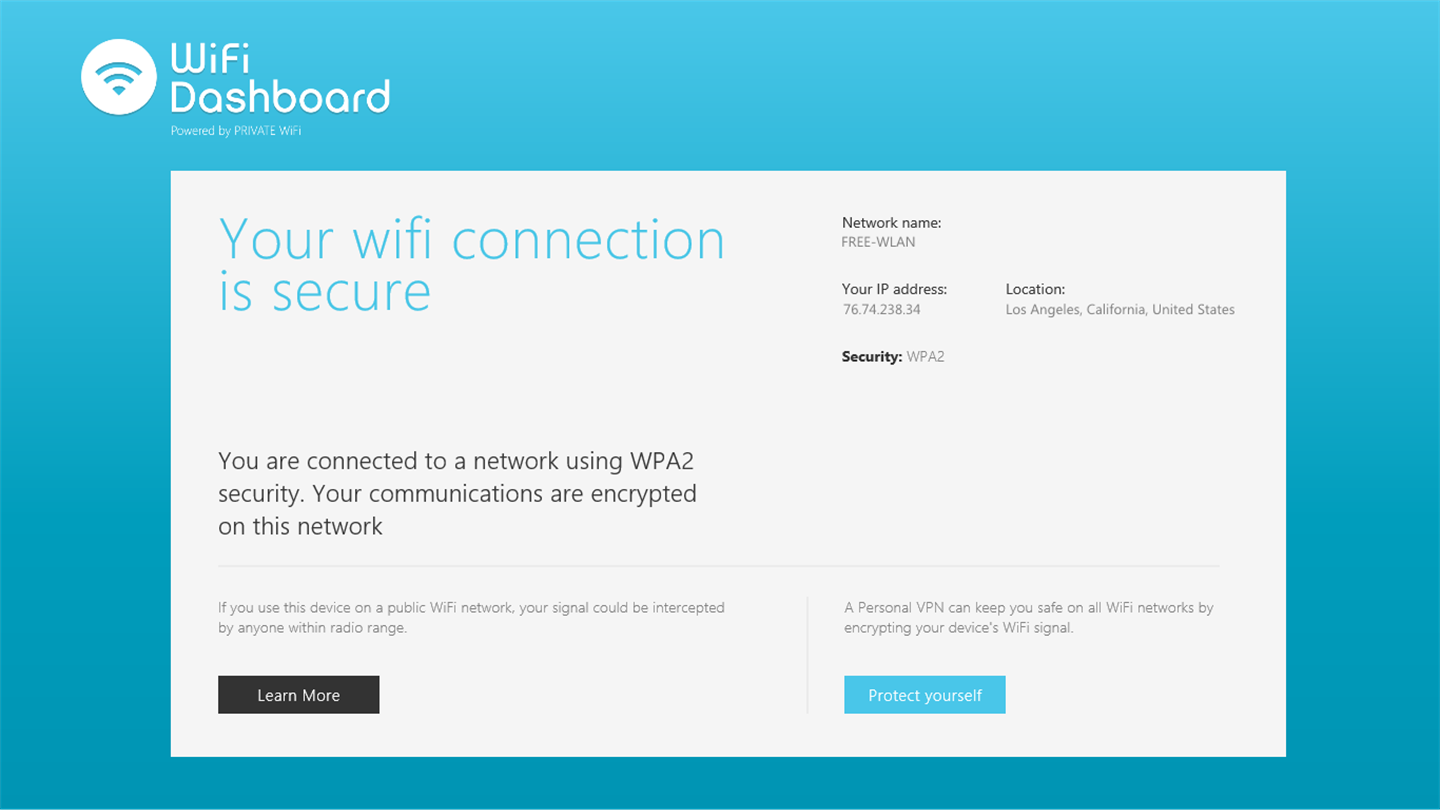The height and width of the screenshot is (810, 1440).
Task: Select the FREE-WLAN network name value
Action: pyautogui.click(x=878, y=242)
